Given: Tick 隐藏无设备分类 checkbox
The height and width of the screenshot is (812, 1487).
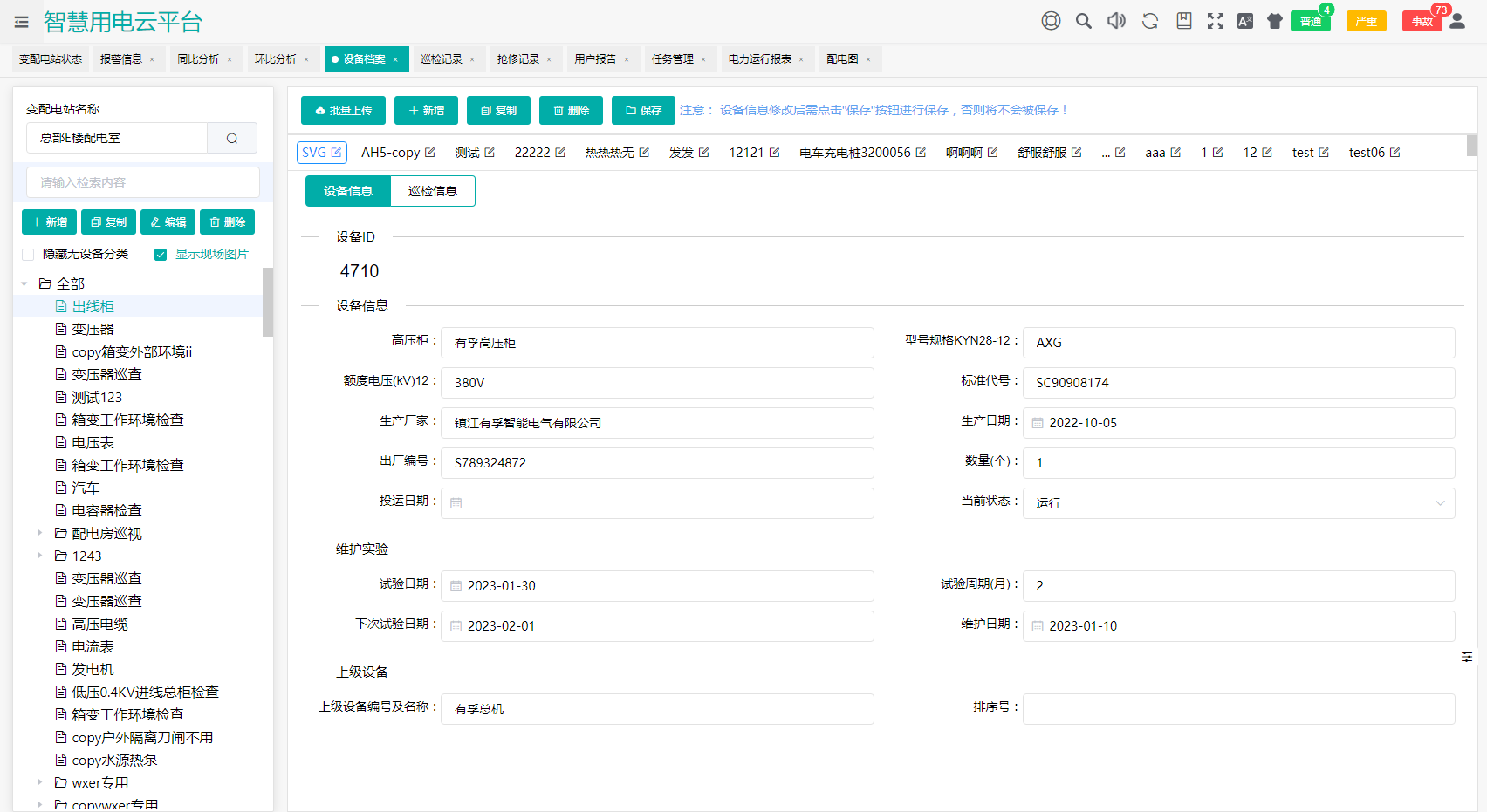Looking at the screenshot, I should [x=28, y=255].
